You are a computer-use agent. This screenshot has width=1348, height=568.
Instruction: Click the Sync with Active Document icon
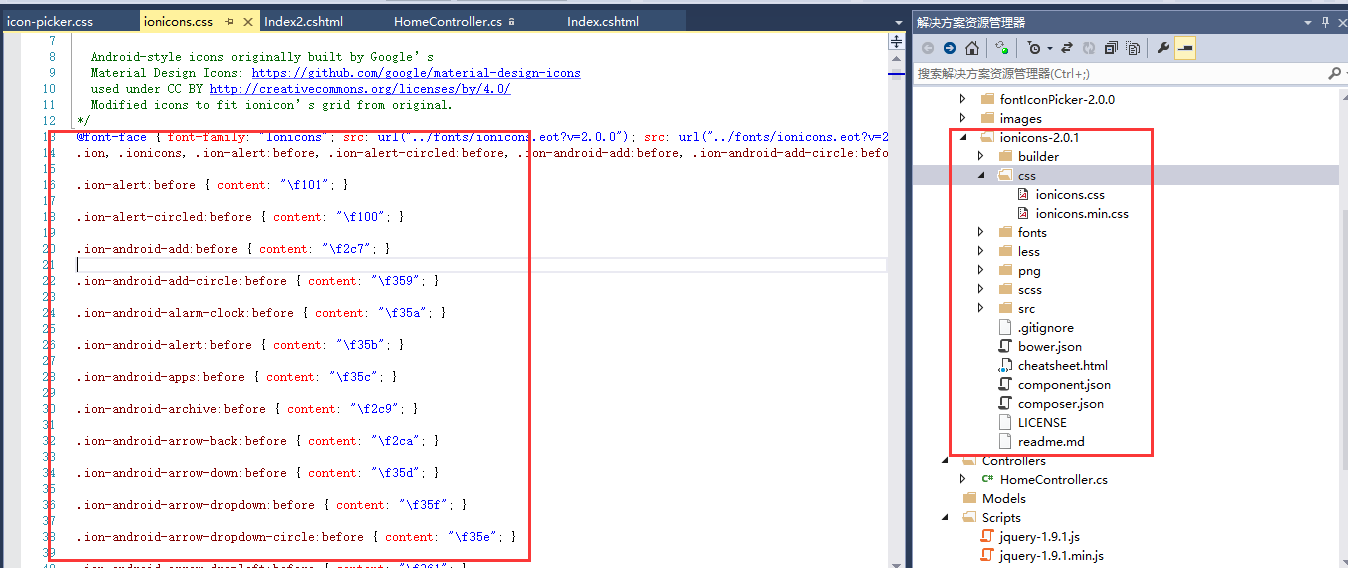1067,48
